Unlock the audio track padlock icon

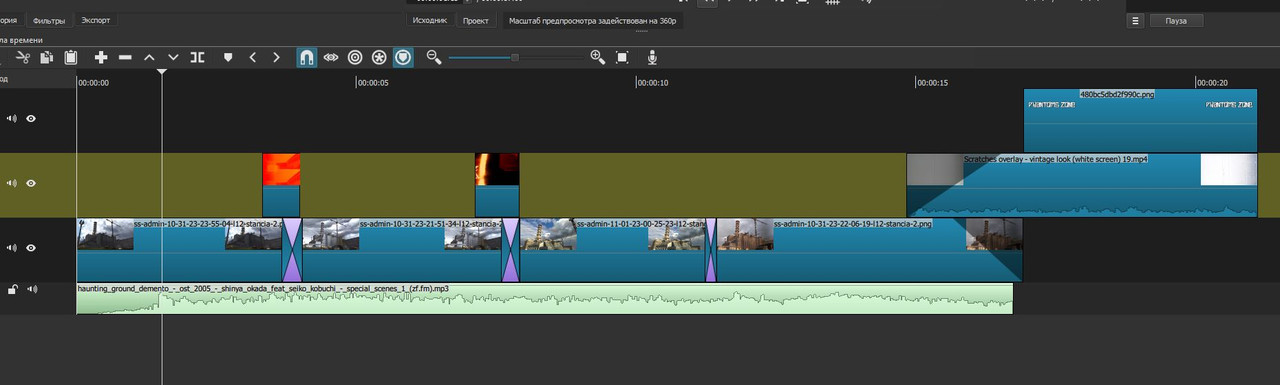(12, 290)
